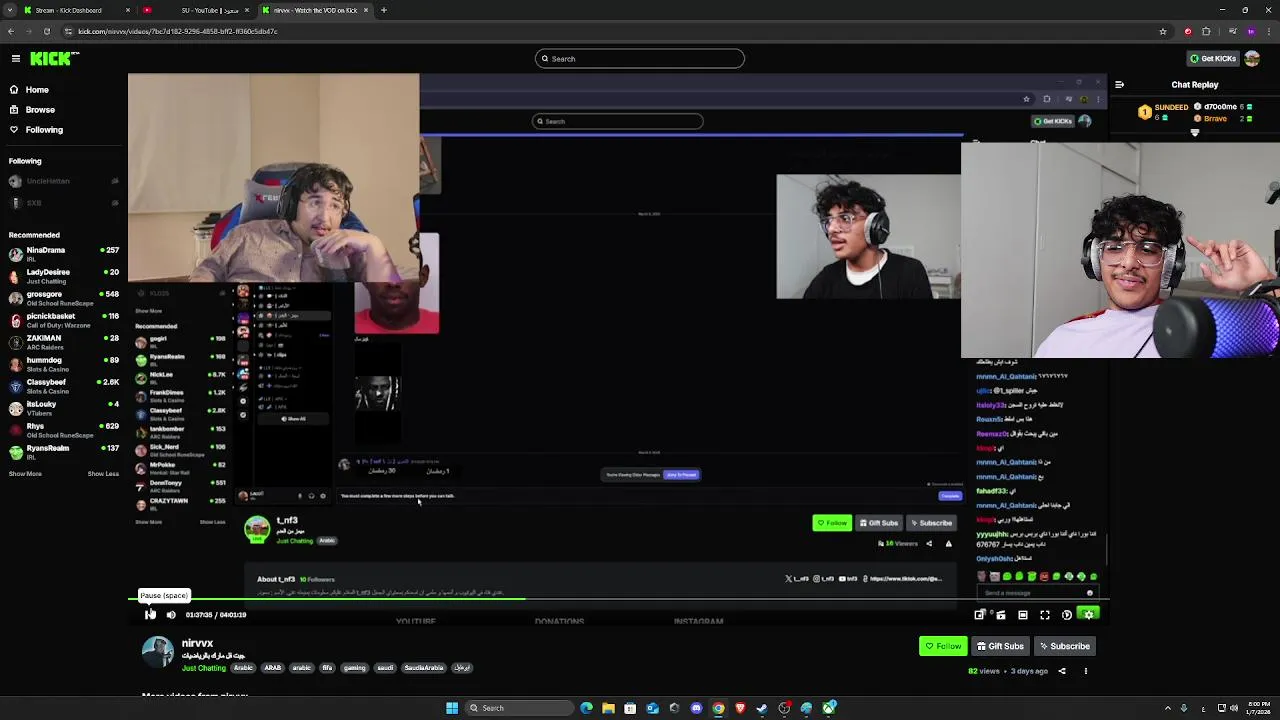
Task: Pause the VOD playback
Action: 150,615
